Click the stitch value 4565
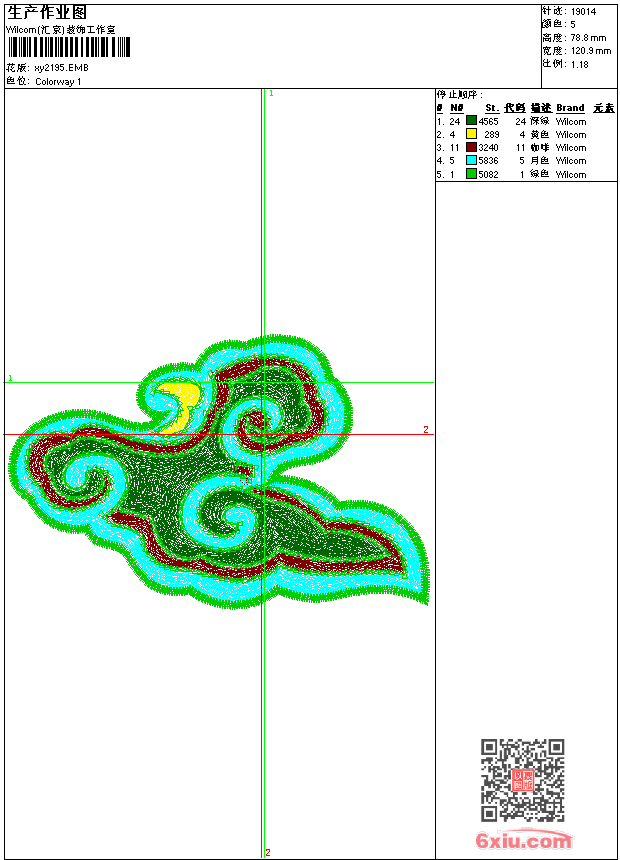Viewport: 620px width, 860px height. (488, 122)
